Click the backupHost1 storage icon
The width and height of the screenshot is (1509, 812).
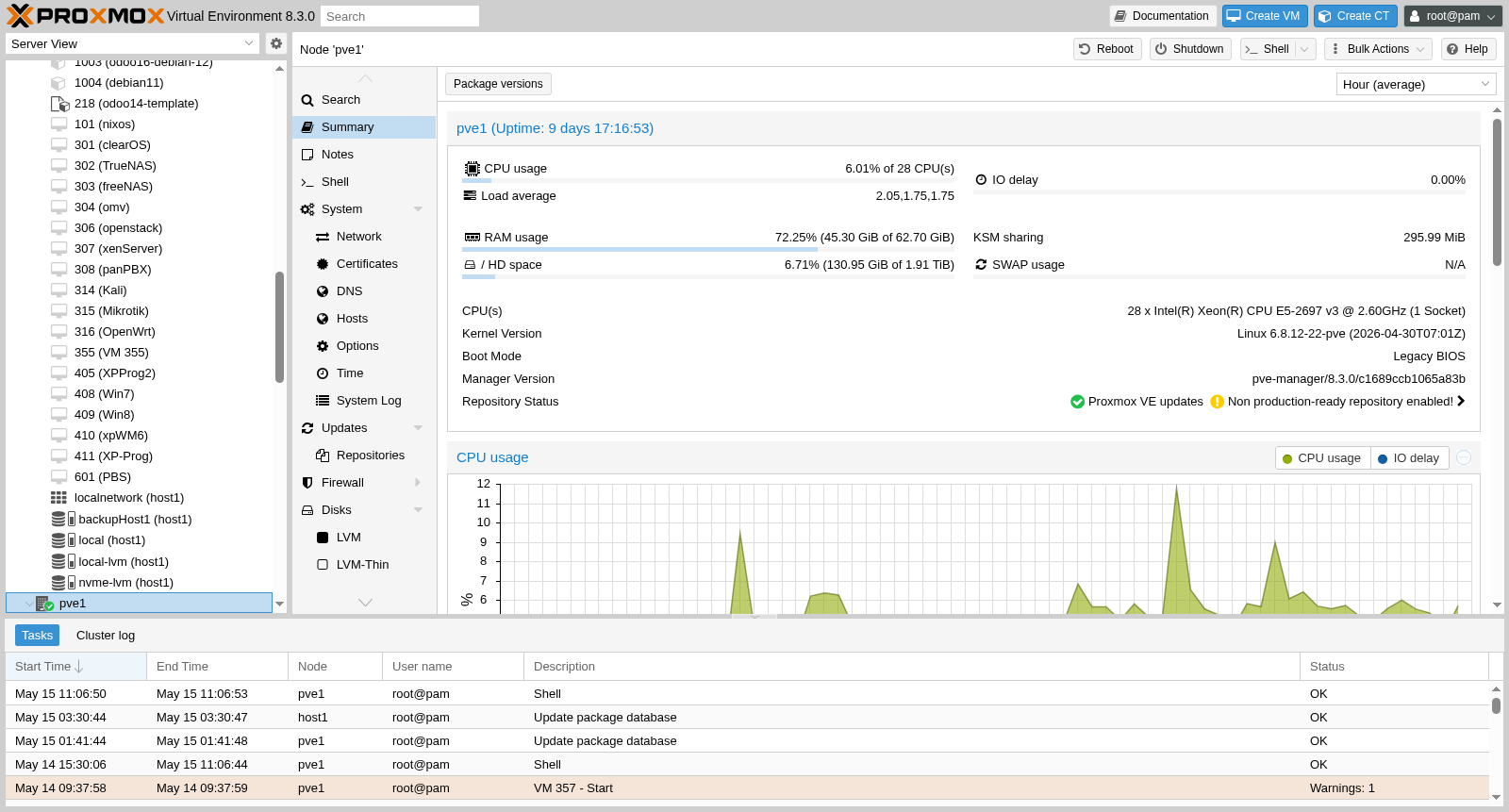[62, 519]
